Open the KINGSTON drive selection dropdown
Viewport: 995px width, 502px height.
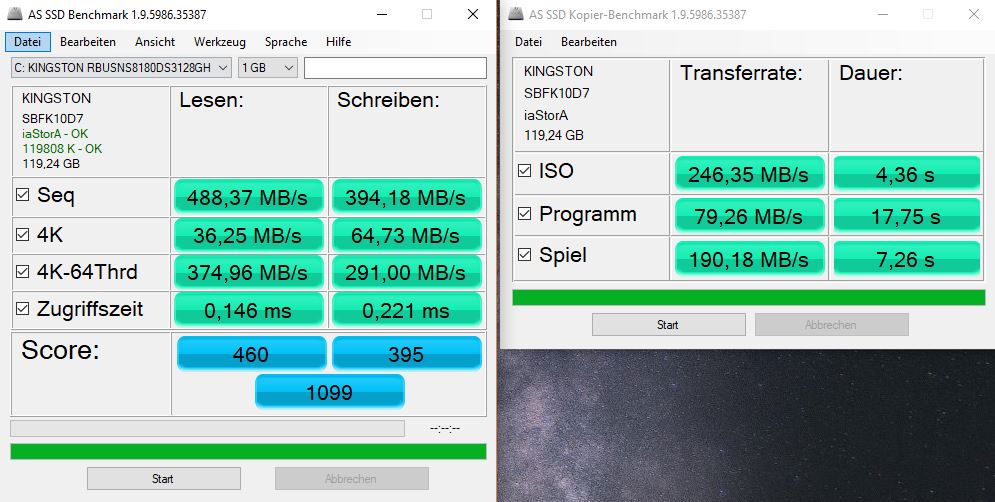[x=121, y=68]
